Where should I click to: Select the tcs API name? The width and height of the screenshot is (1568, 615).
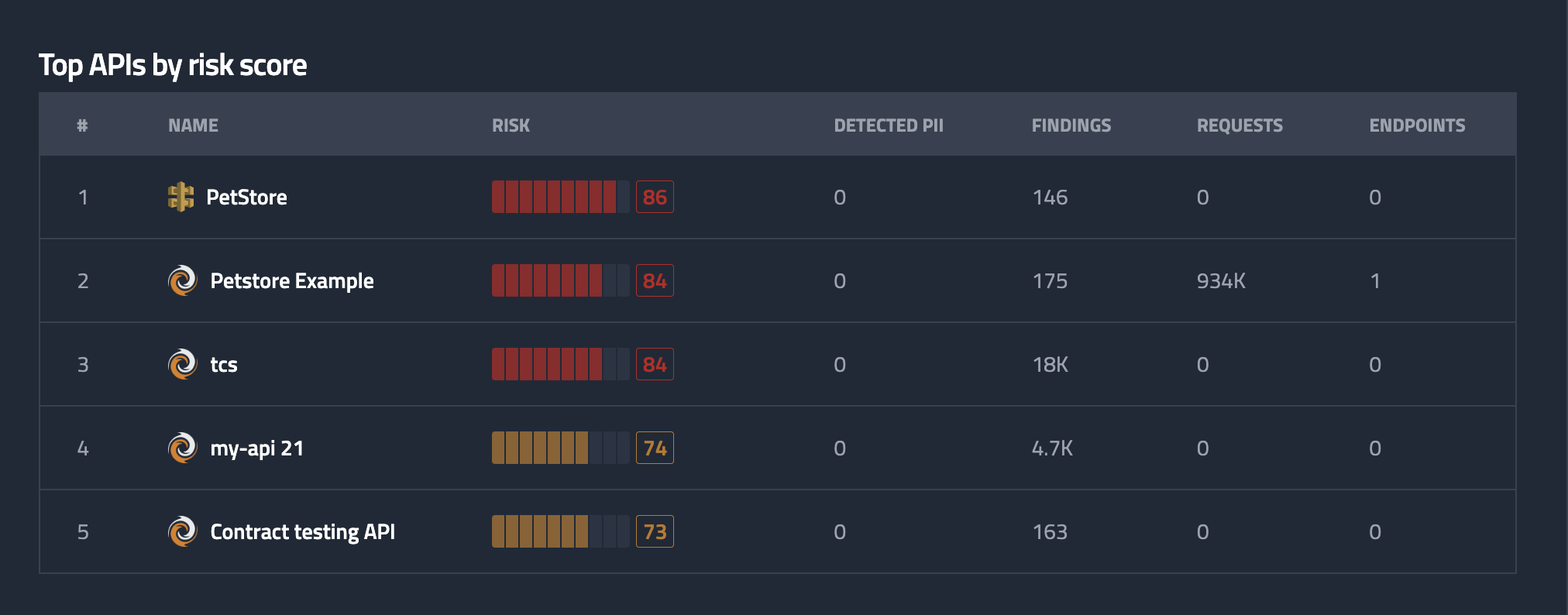pos(224,365)
